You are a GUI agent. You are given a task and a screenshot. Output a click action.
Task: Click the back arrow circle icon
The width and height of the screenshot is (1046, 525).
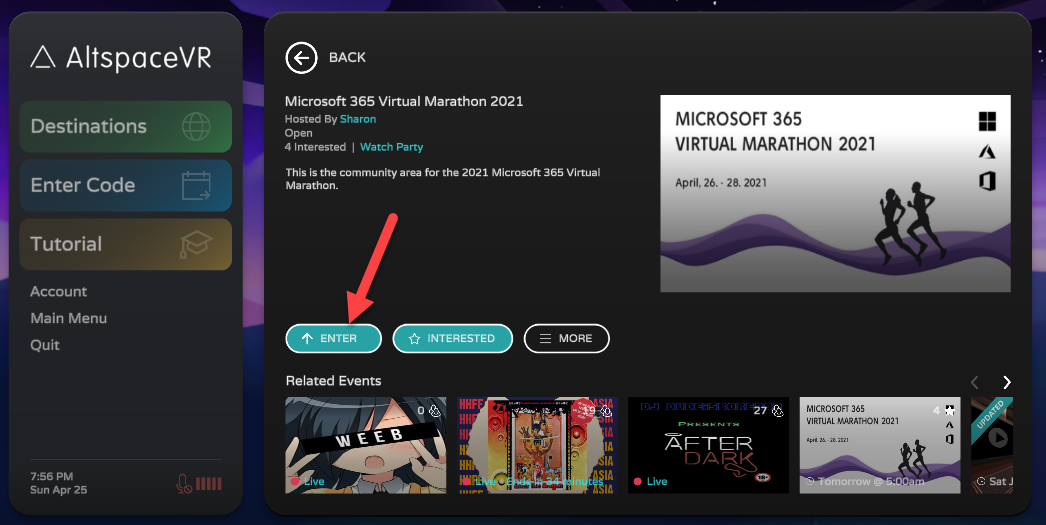coord(302,57)
